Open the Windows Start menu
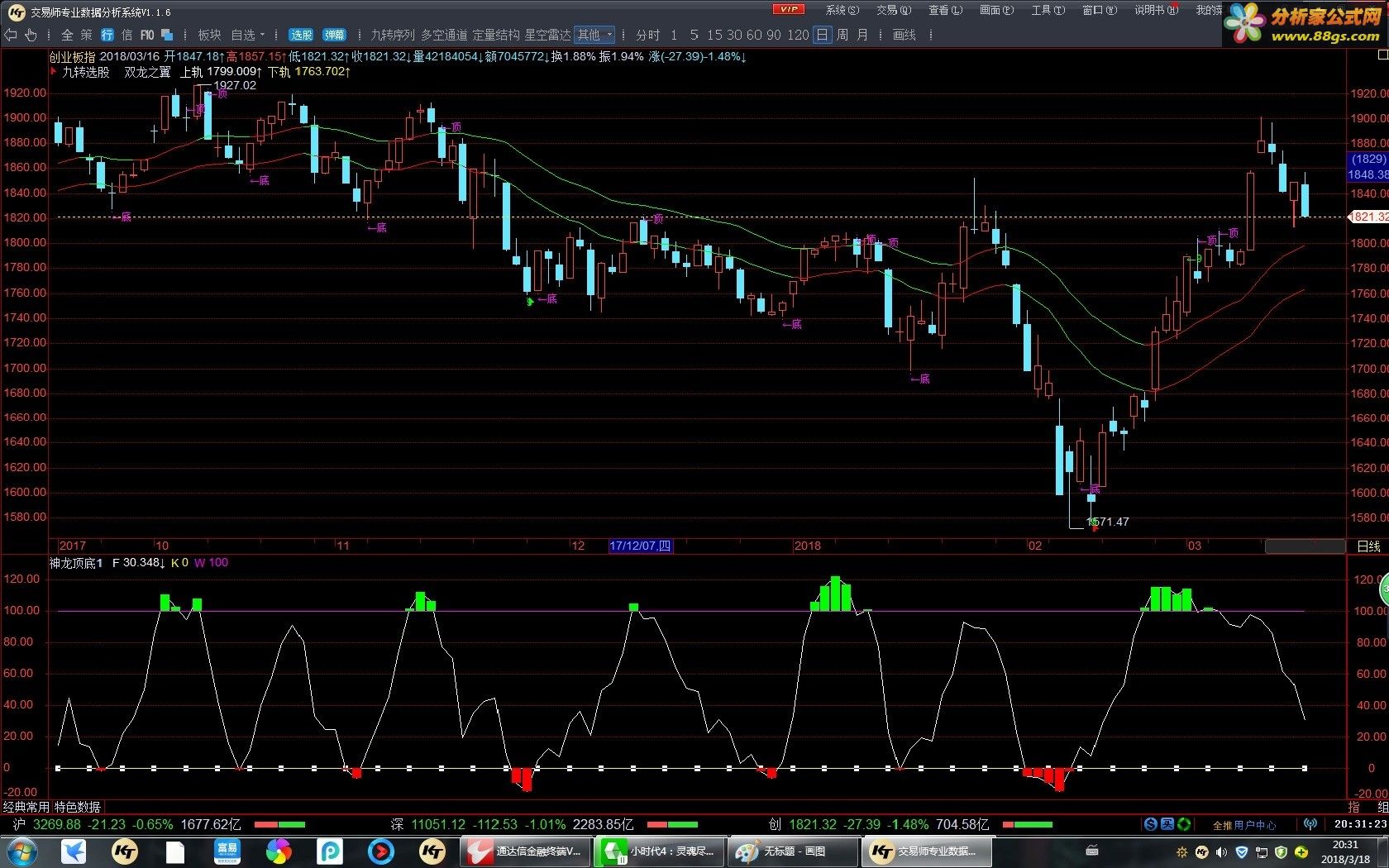 [x=21, y=851]
